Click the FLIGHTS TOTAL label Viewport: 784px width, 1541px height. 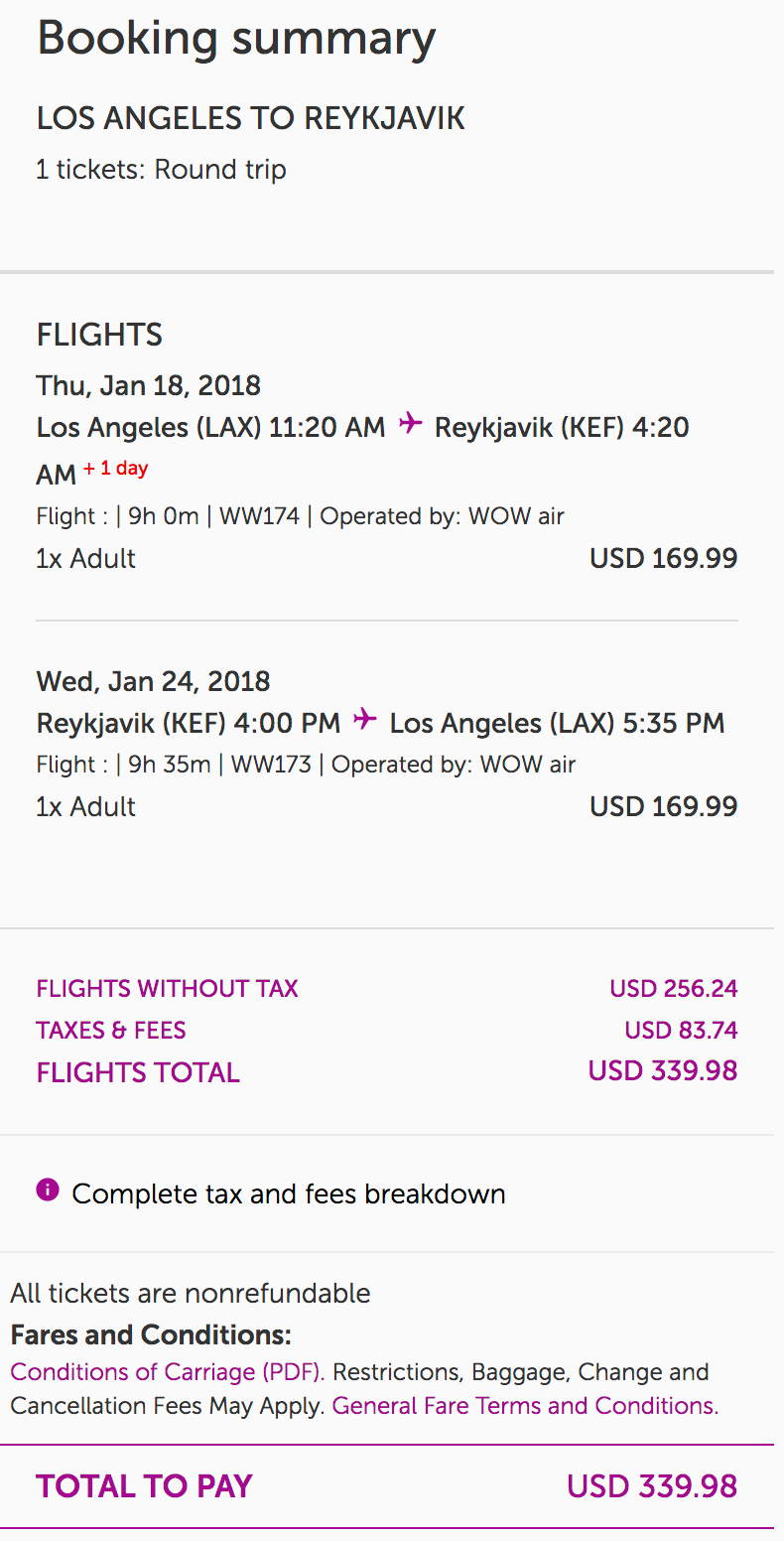[x=138, y=1072]
